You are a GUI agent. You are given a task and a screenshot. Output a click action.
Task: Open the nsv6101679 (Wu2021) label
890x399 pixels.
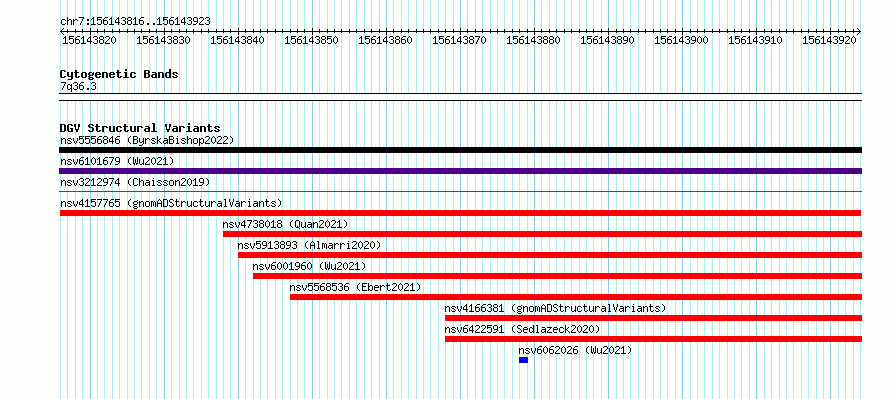click(x=117, y=161)
